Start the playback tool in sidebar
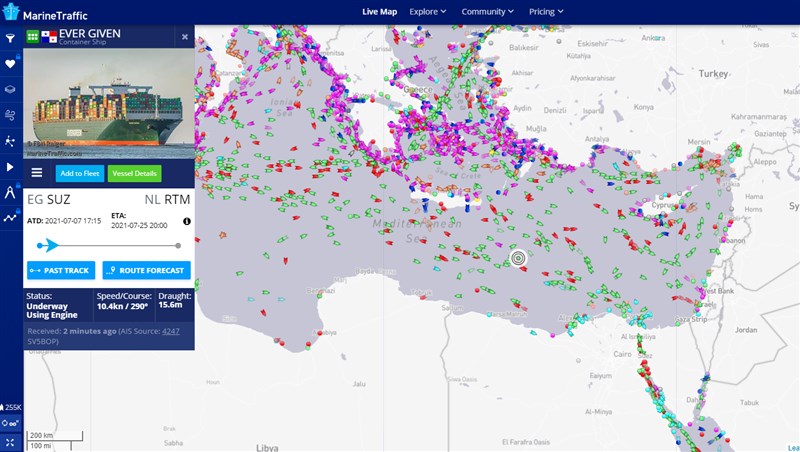The image size is (800, 452). coord(10,167)
